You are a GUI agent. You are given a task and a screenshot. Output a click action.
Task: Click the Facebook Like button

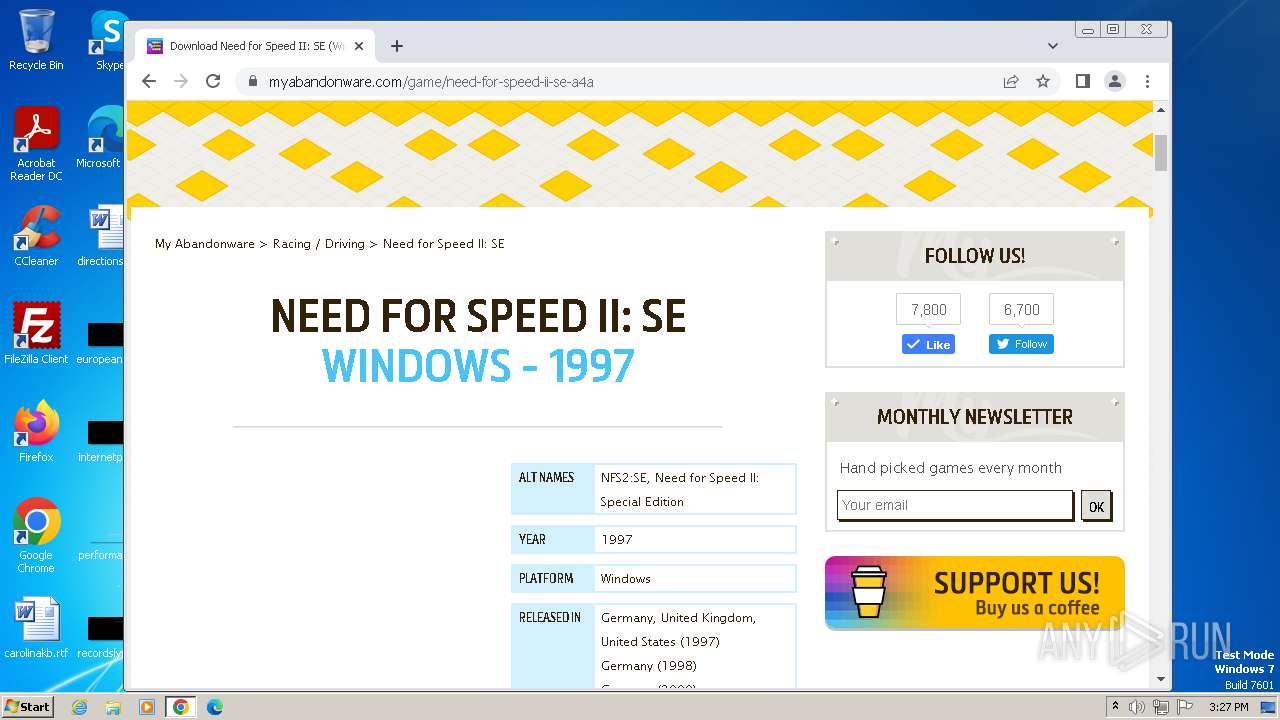[x=928, y=344]
